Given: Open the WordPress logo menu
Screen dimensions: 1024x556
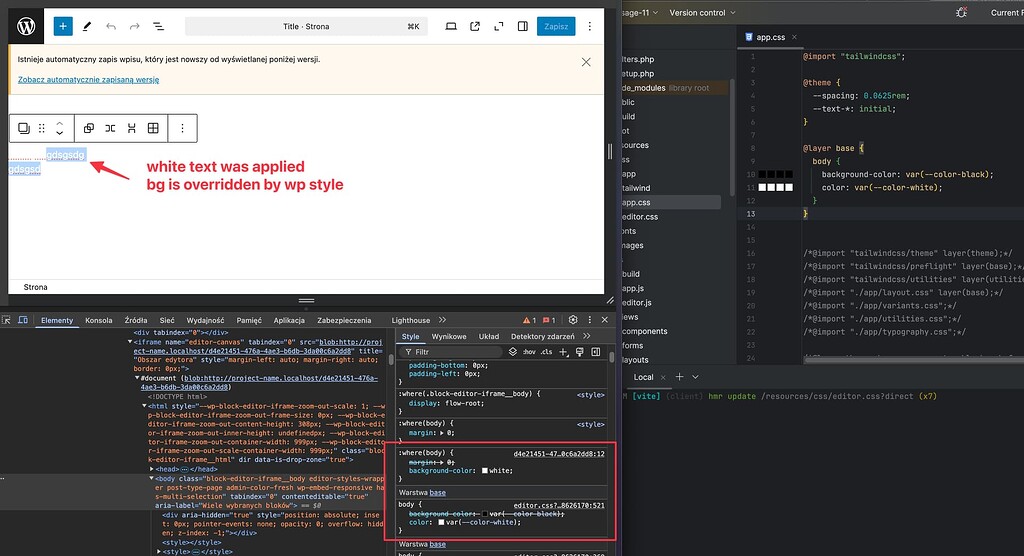Looking at the screenshot, I should pos(26,26).
